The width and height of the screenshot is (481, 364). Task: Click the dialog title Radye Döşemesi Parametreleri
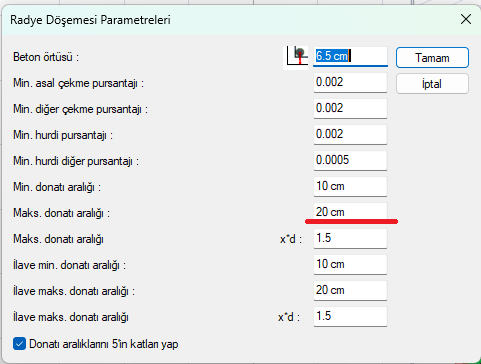(x=90, y=20)
